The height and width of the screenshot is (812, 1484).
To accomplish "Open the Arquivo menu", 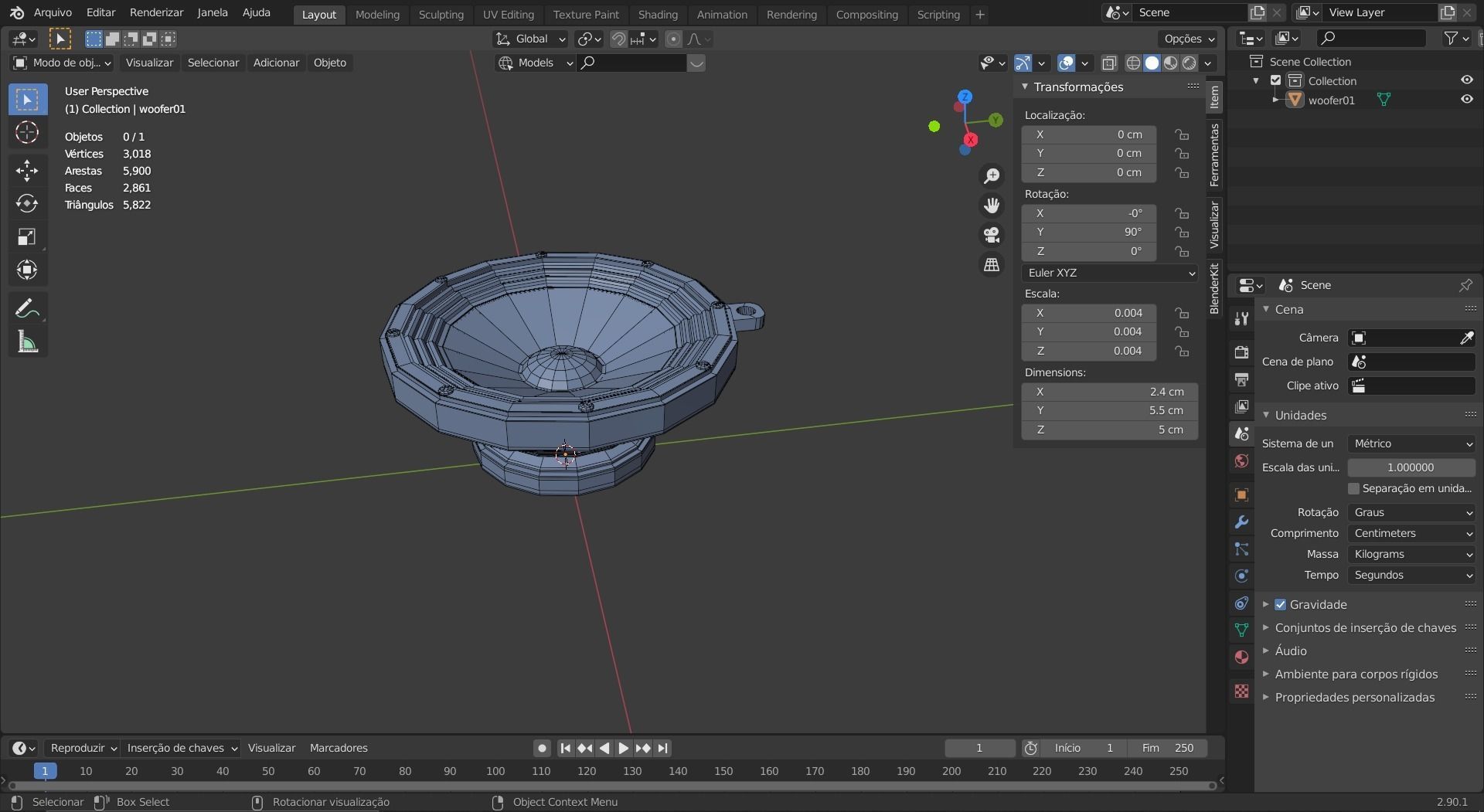I will click(x=53, y=12).
